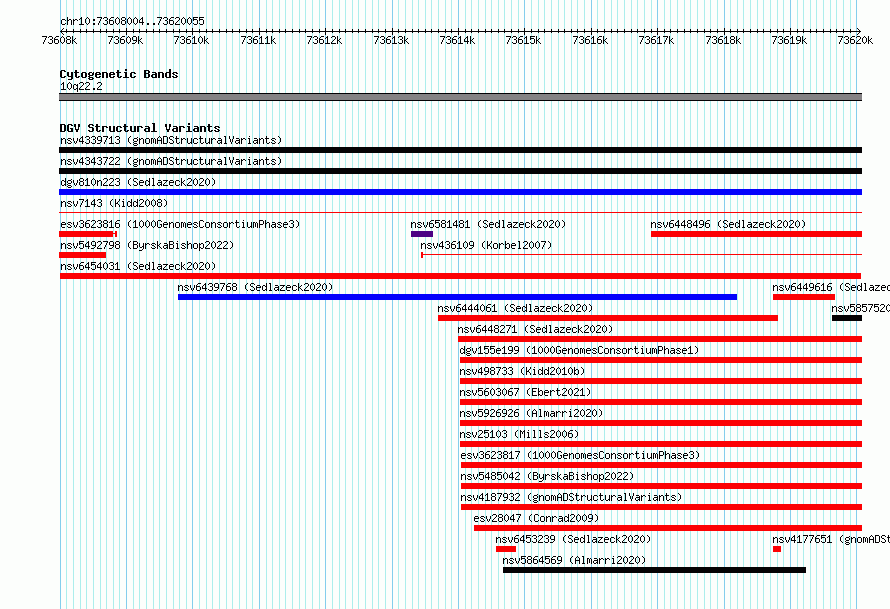Click nsv6454031 Sedlazeck2020 label
890x609 pixels.
(x=138, y=266)
